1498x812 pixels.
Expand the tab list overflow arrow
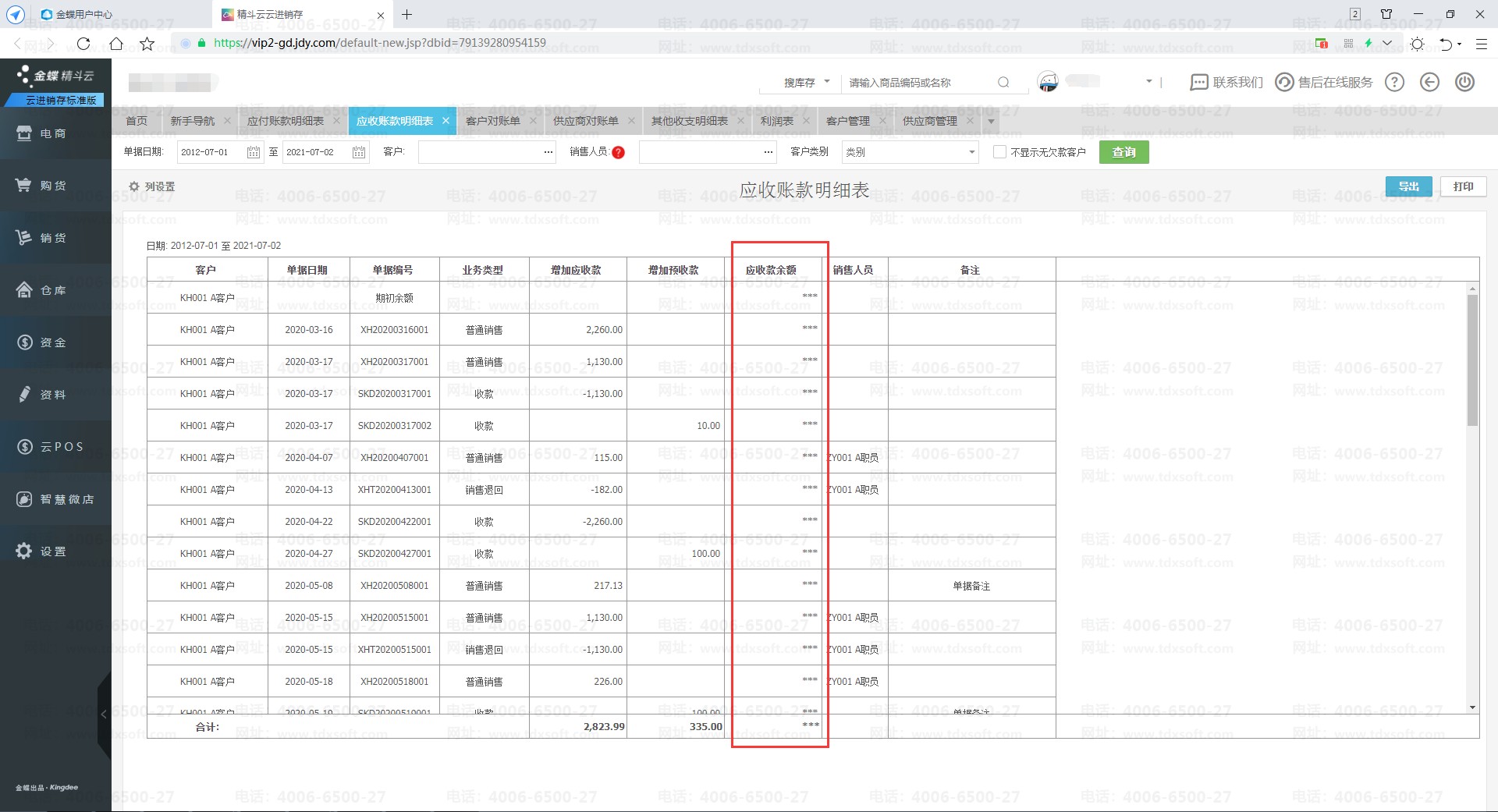[x=991, y=121]
